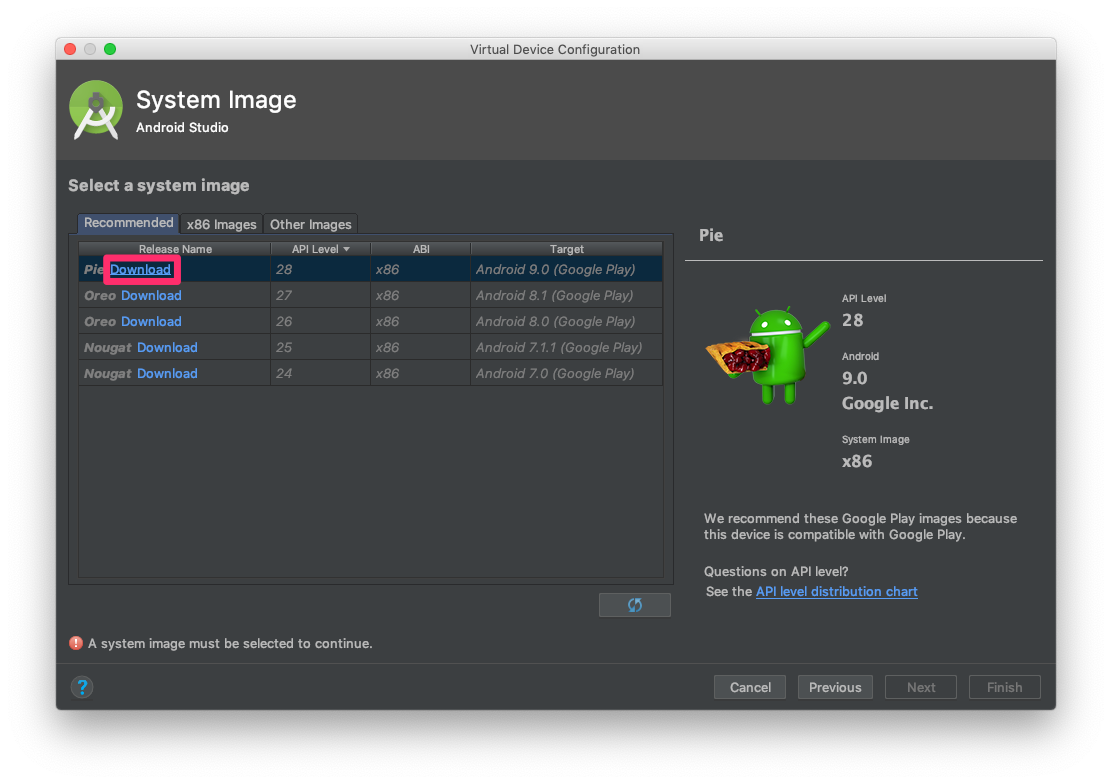Click the Target column header
The height and width of the screenshot is (784, 1112).
coord(567,249)
